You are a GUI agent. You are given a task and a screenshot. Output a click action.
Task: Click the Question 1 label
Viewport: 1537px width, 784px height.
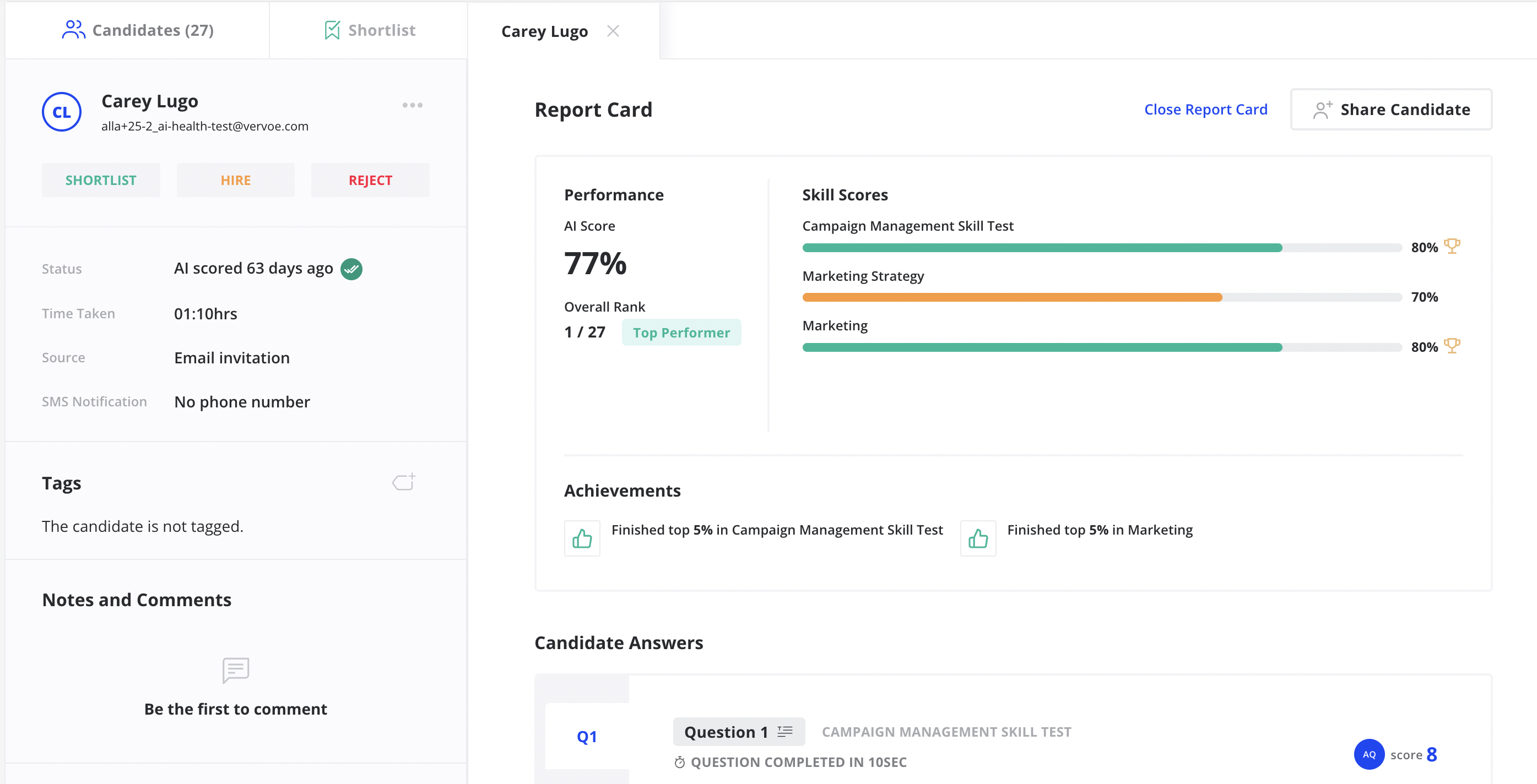726,732
